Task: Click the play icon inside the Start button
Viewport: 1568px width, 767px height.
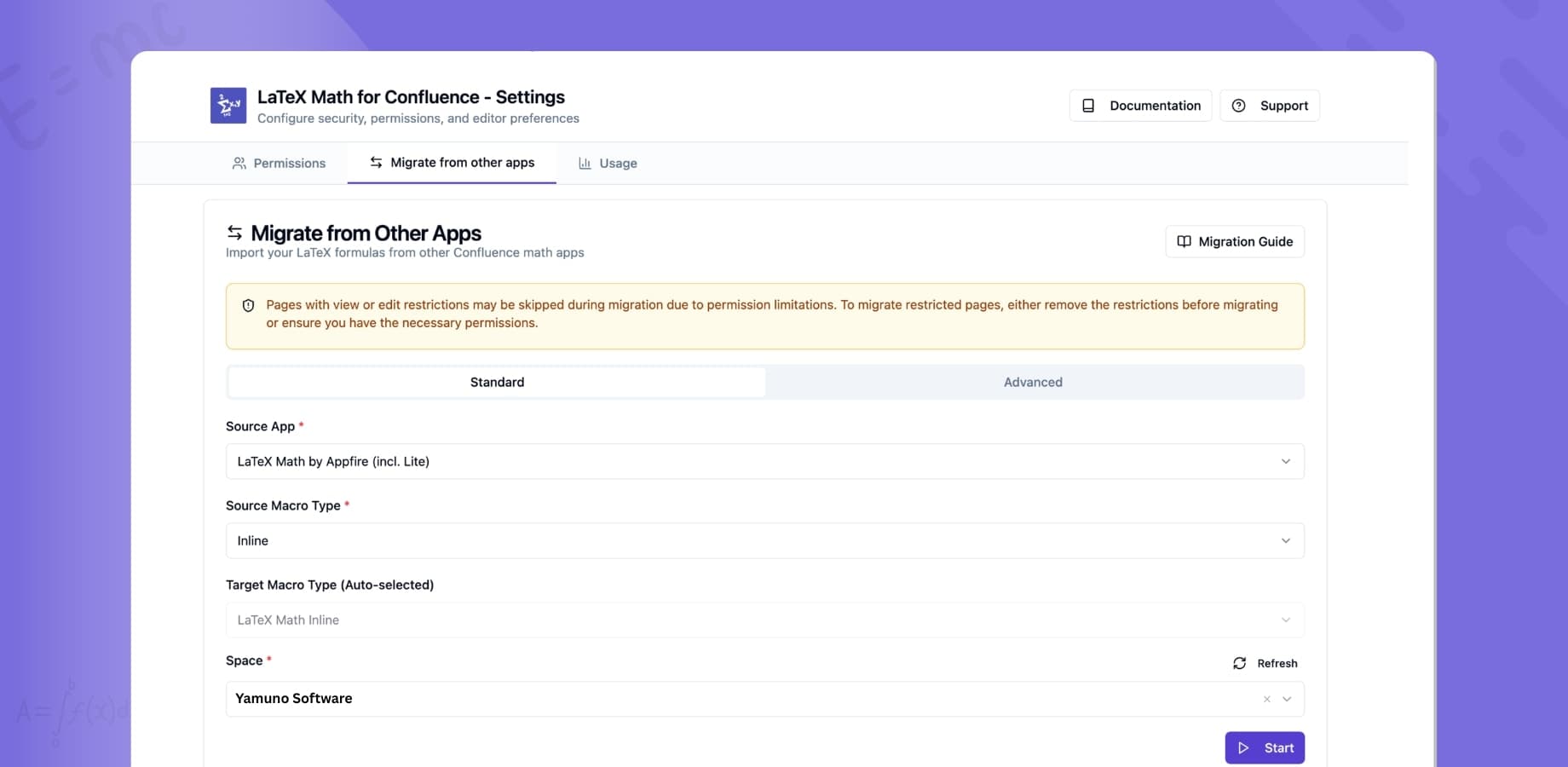Action: [x=1244, y=747]
